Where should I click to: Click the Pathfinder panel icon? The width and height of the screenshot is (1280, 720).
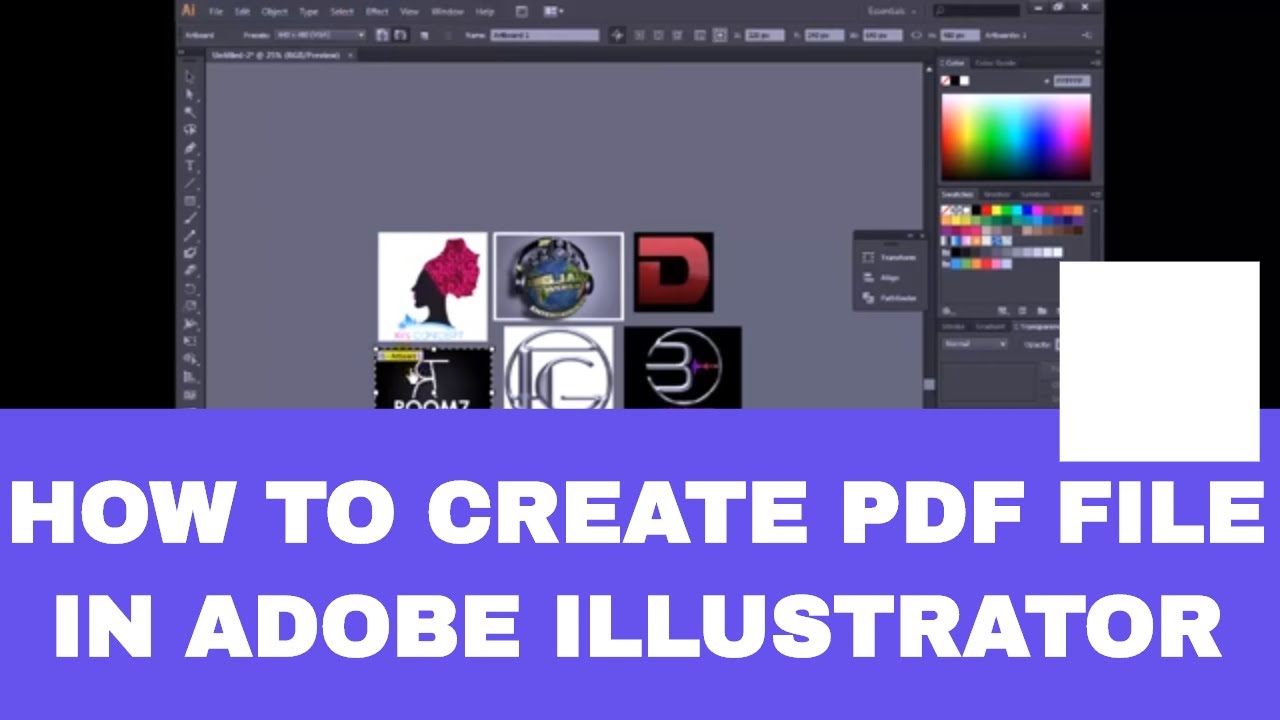tap(868, 298)
